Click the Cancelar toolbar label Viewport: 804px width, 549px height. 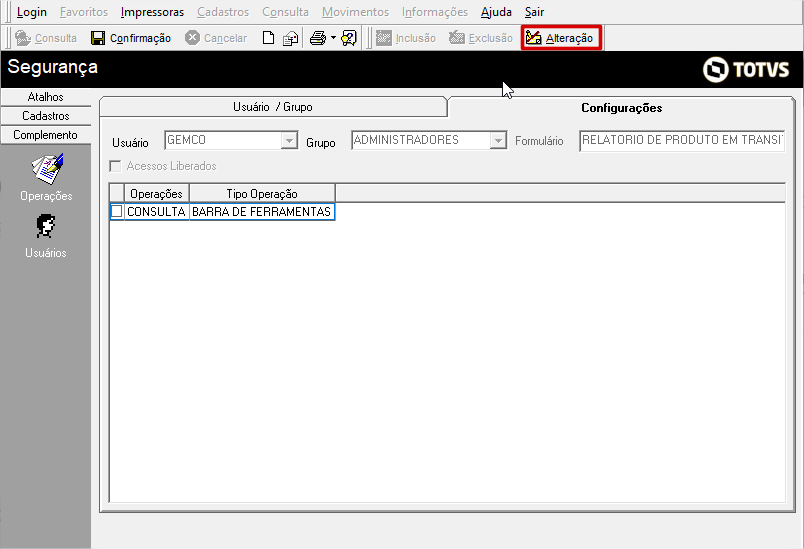pyautogui.click(x=225, y=38)
